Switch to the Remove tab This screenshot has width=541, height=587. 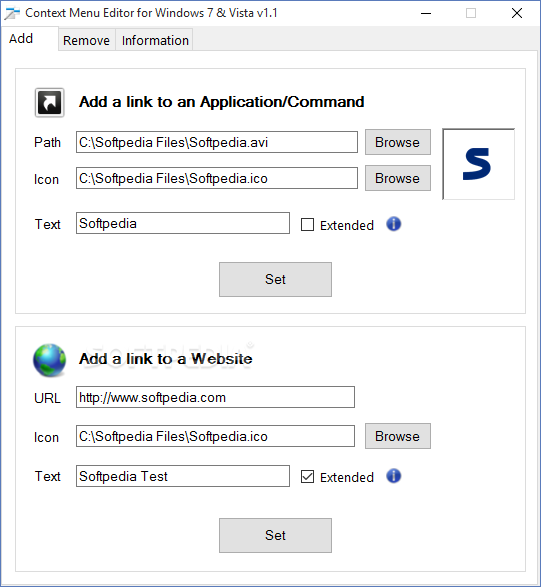(x=86, y=40)
